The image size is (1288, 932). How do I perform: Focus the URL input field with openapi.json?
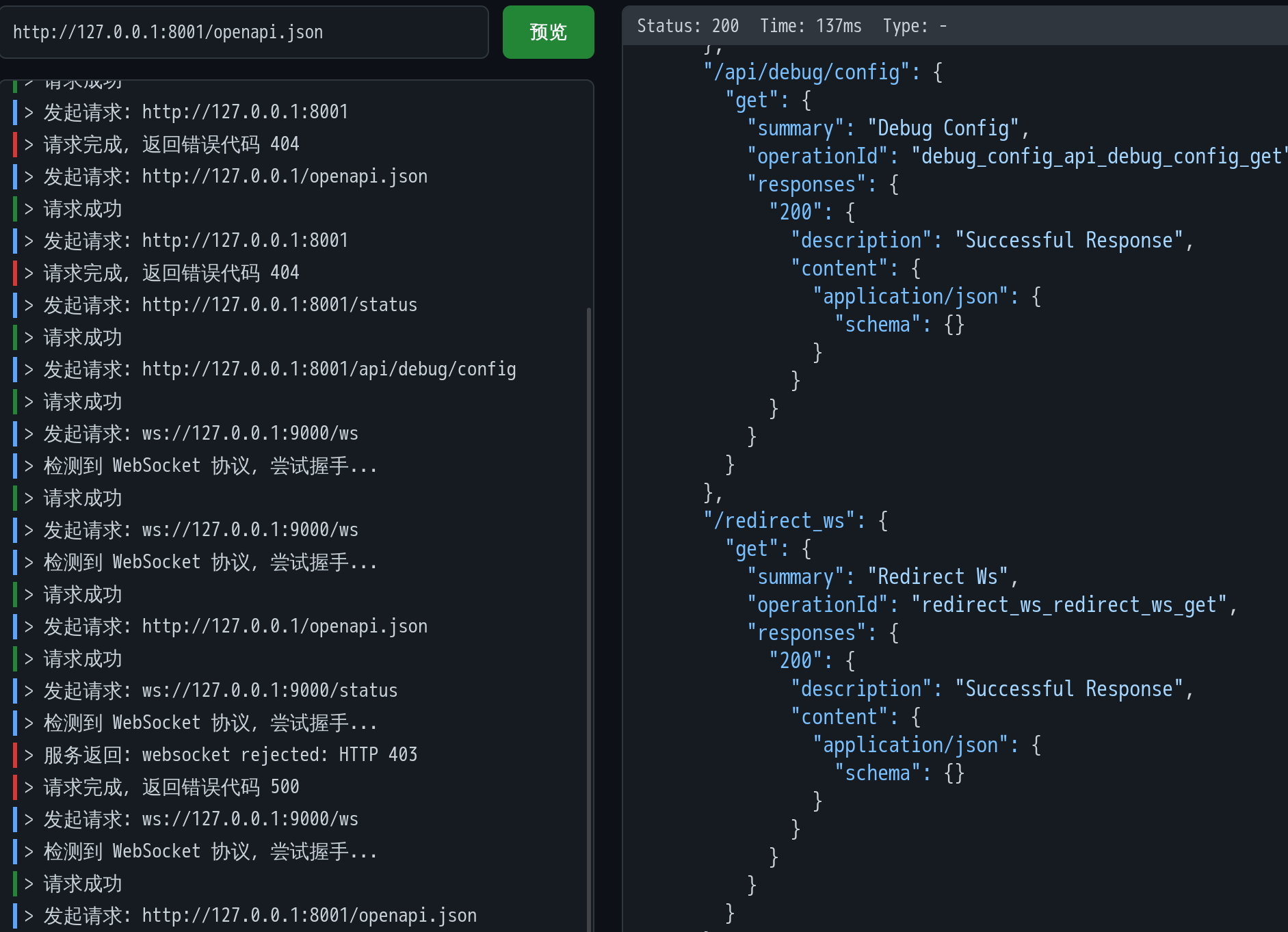click(244, 32)
